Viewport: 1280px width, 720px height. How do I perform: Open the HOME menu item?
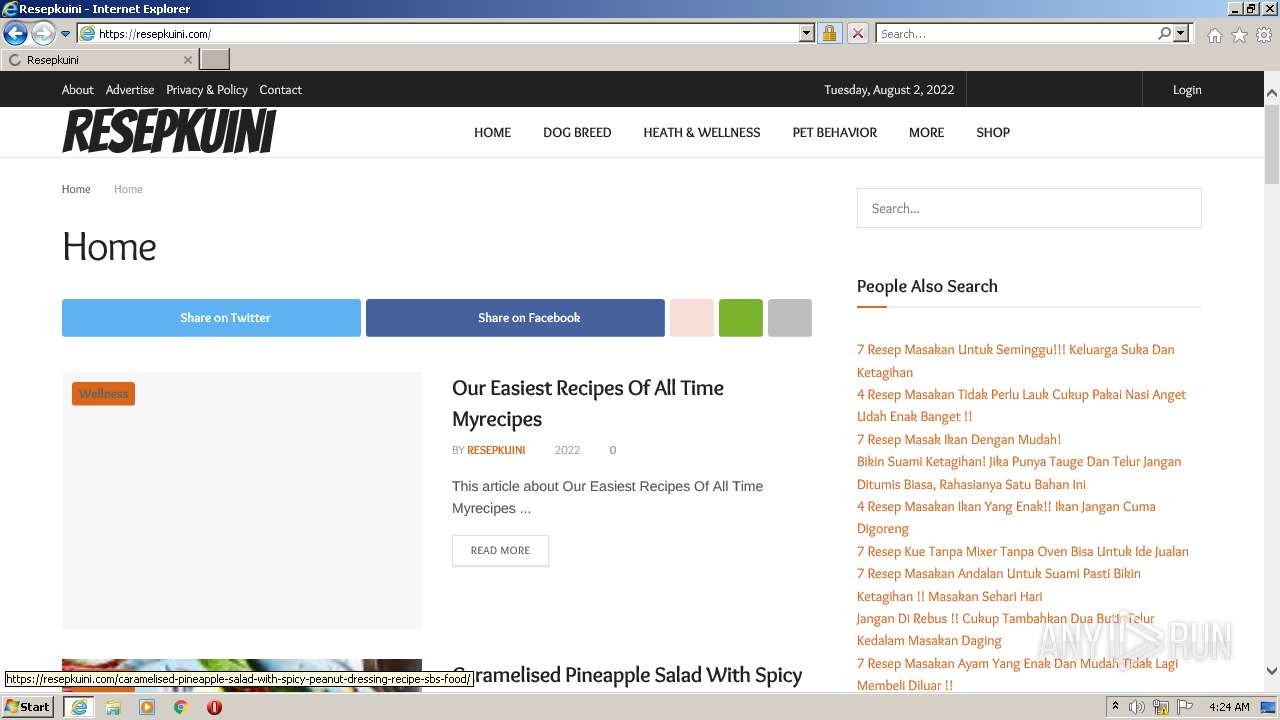(492, 132)
